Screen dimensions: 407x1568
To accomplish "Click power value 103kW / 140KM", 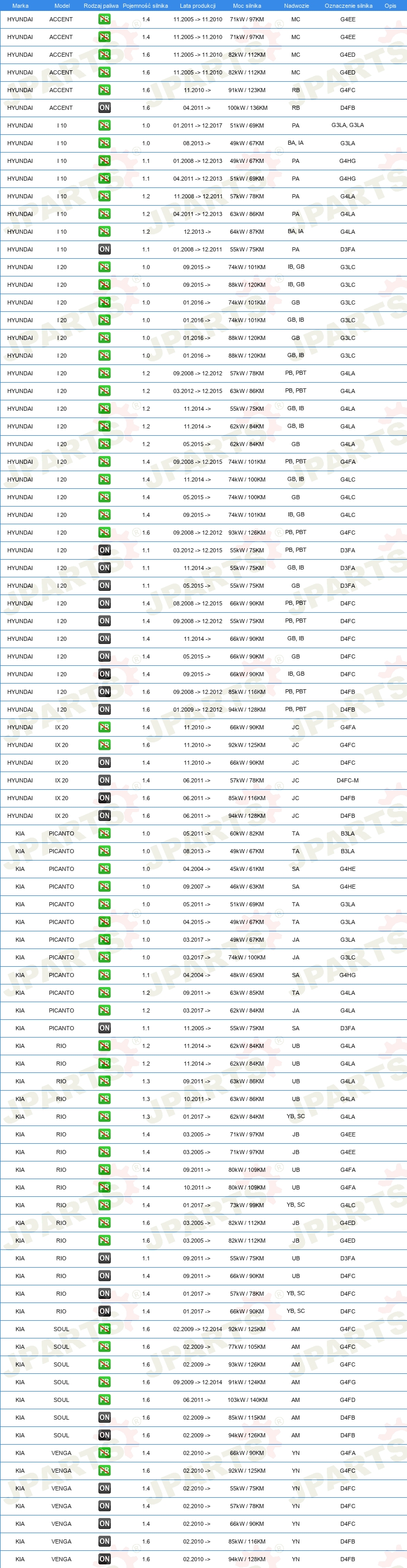I will click(247, 1400).
